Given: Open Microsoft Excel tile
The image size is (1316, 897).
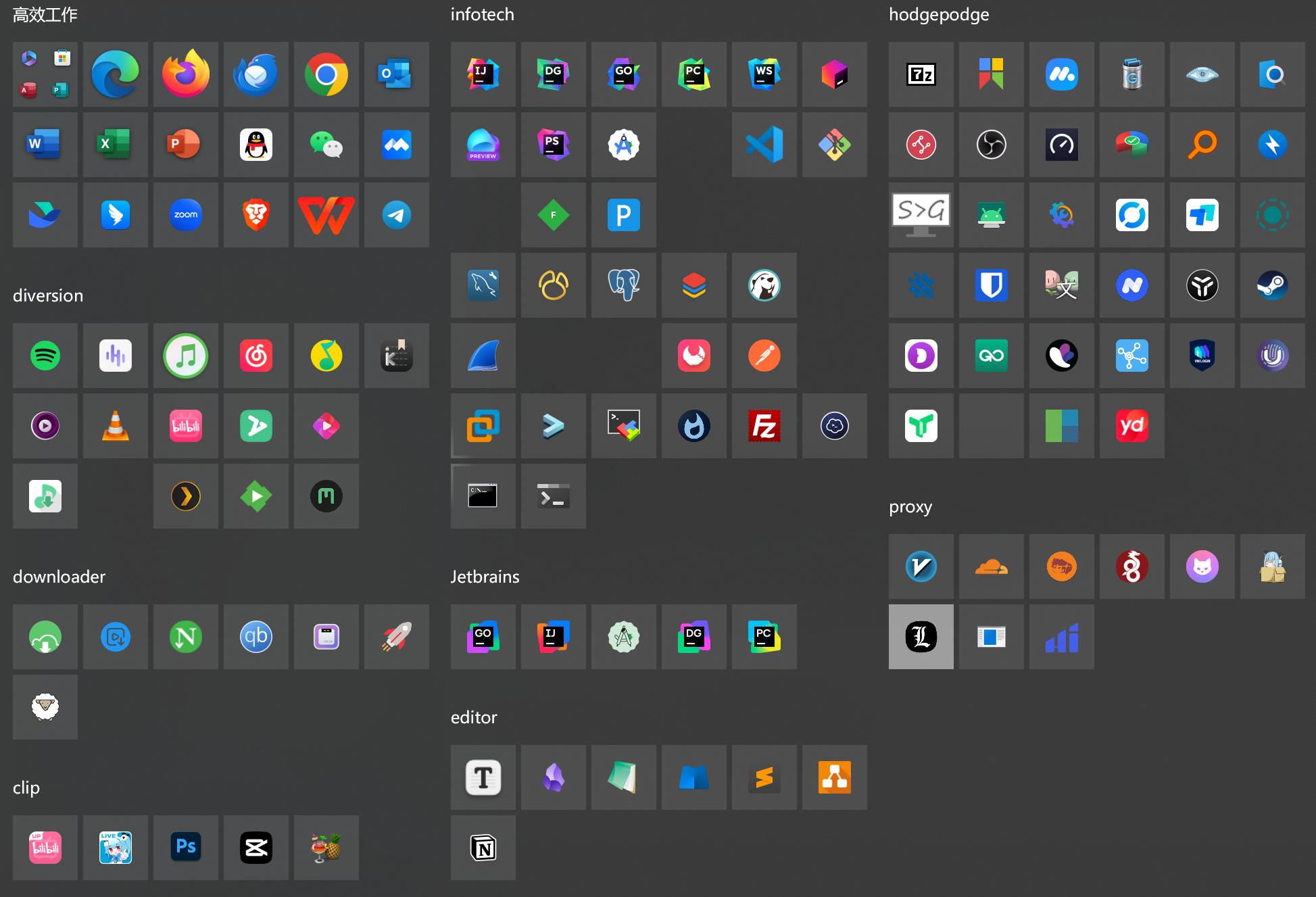Looking at the screenshot, I should [x=116, y=145].
